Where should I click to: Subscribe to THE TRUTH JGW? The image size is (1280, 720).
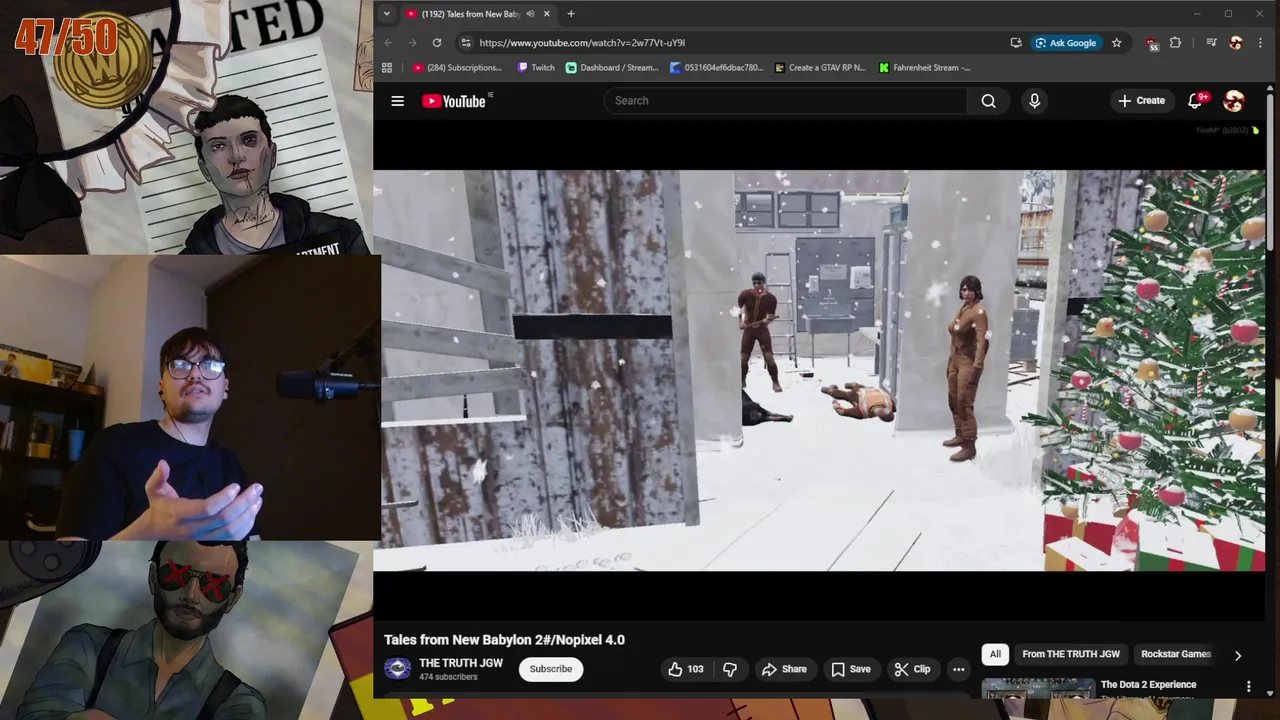point(551,669)
